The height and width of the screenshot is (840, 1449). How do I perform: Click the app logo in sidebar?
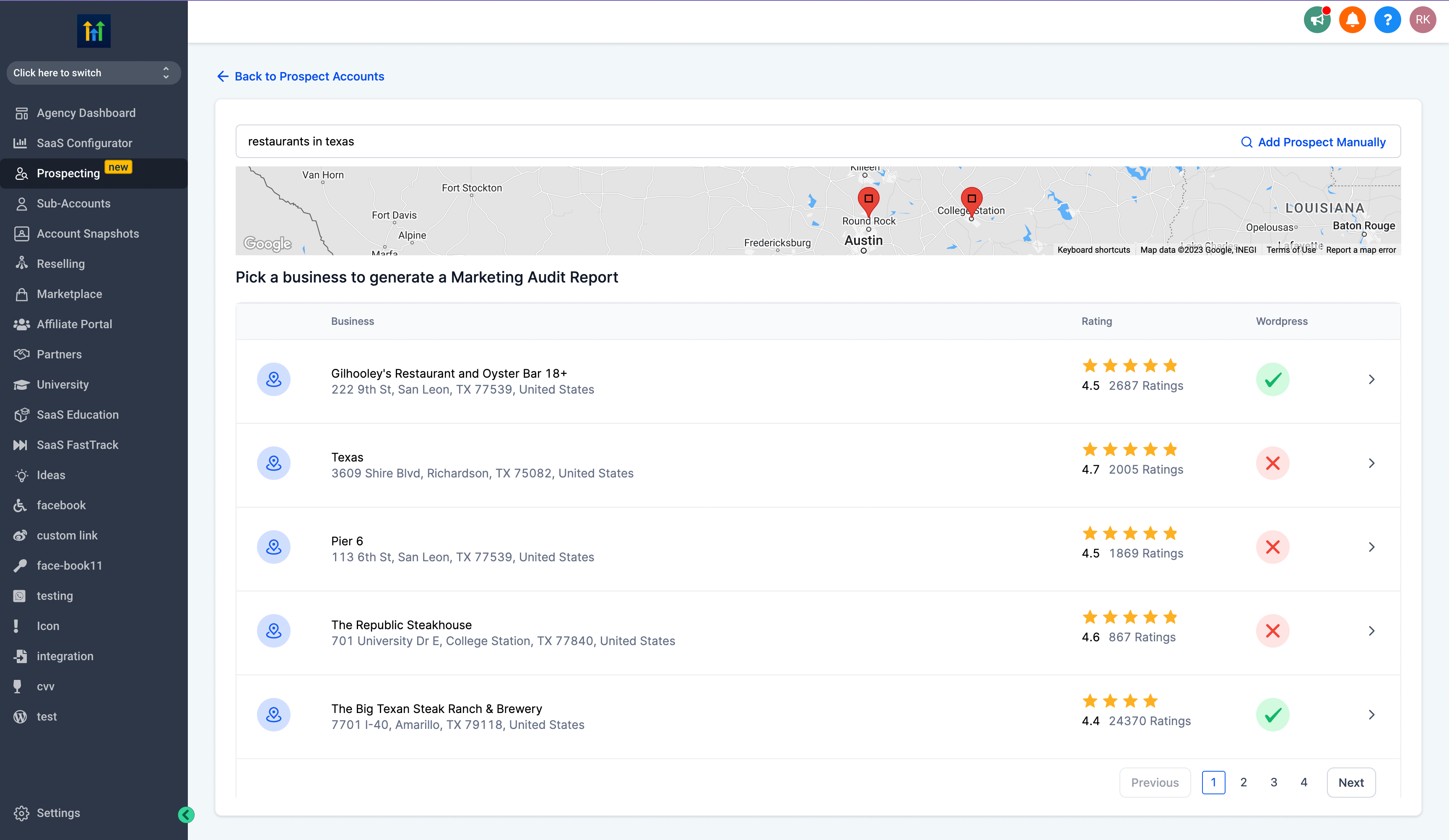94,31
